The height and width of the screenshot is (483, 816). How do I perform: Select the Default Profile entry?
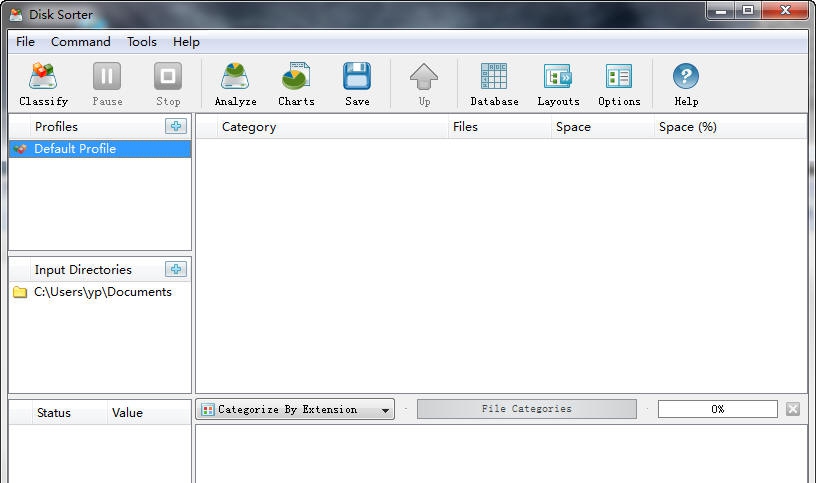tap(100, 149)
